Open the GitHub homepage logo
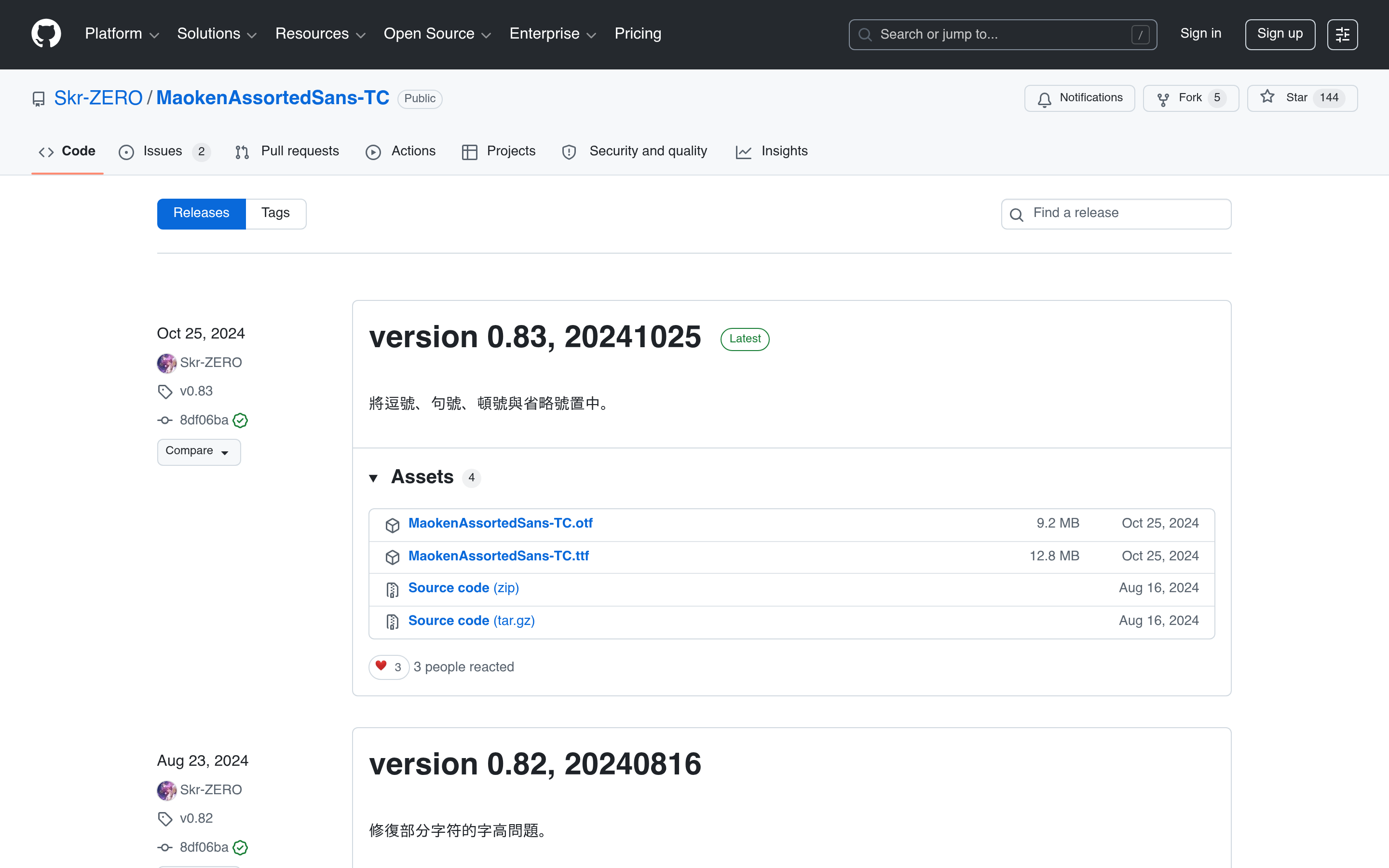The width and height of the screenshot is (1389, 868). [46, 34]
